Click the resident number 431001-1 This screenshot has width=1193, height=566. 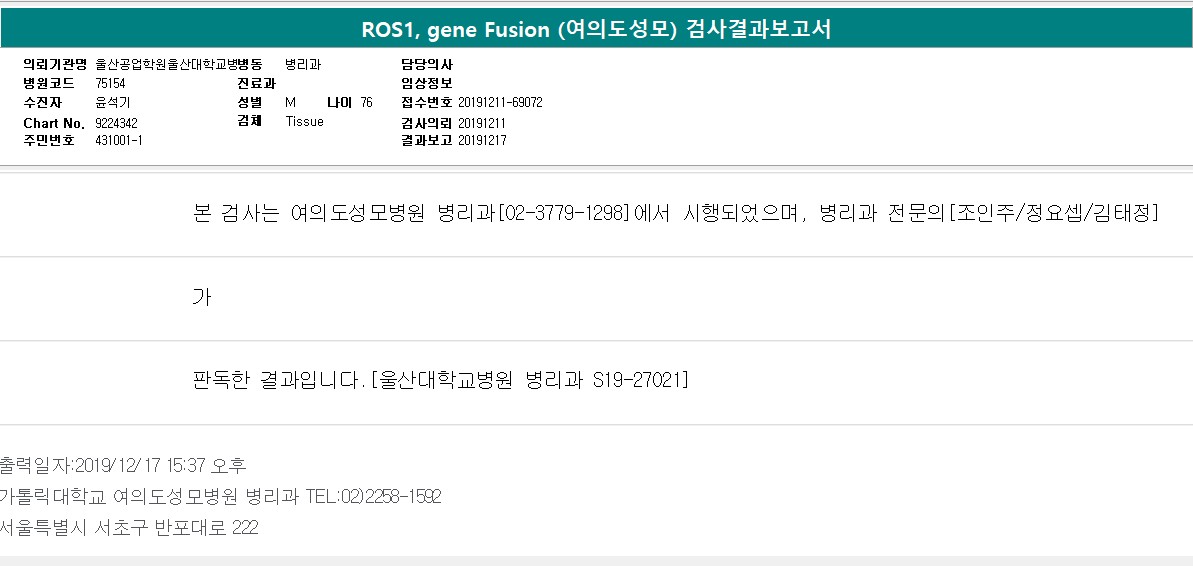(119, 141)
